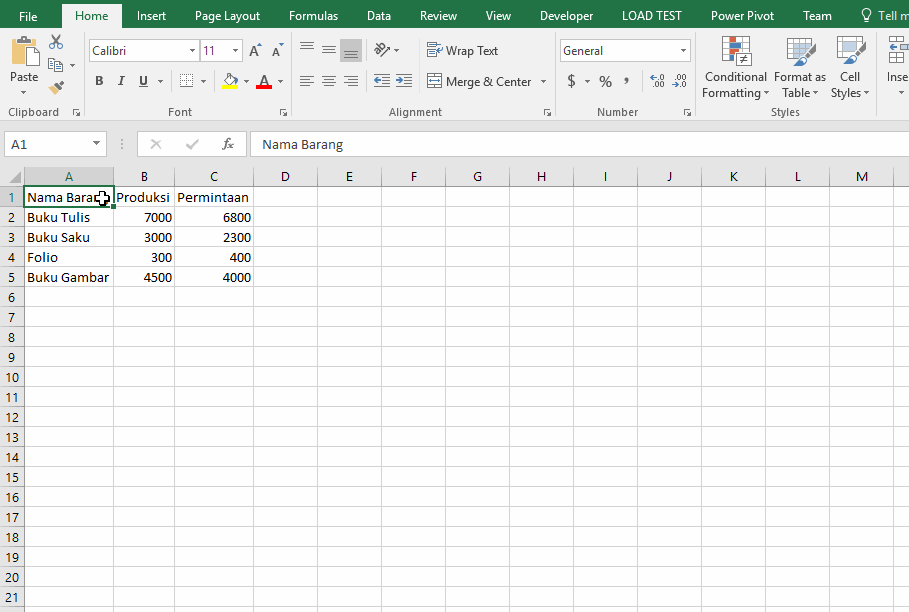
Task: Open Conditional Formatting menu
Action: click(x=736, y=67)
